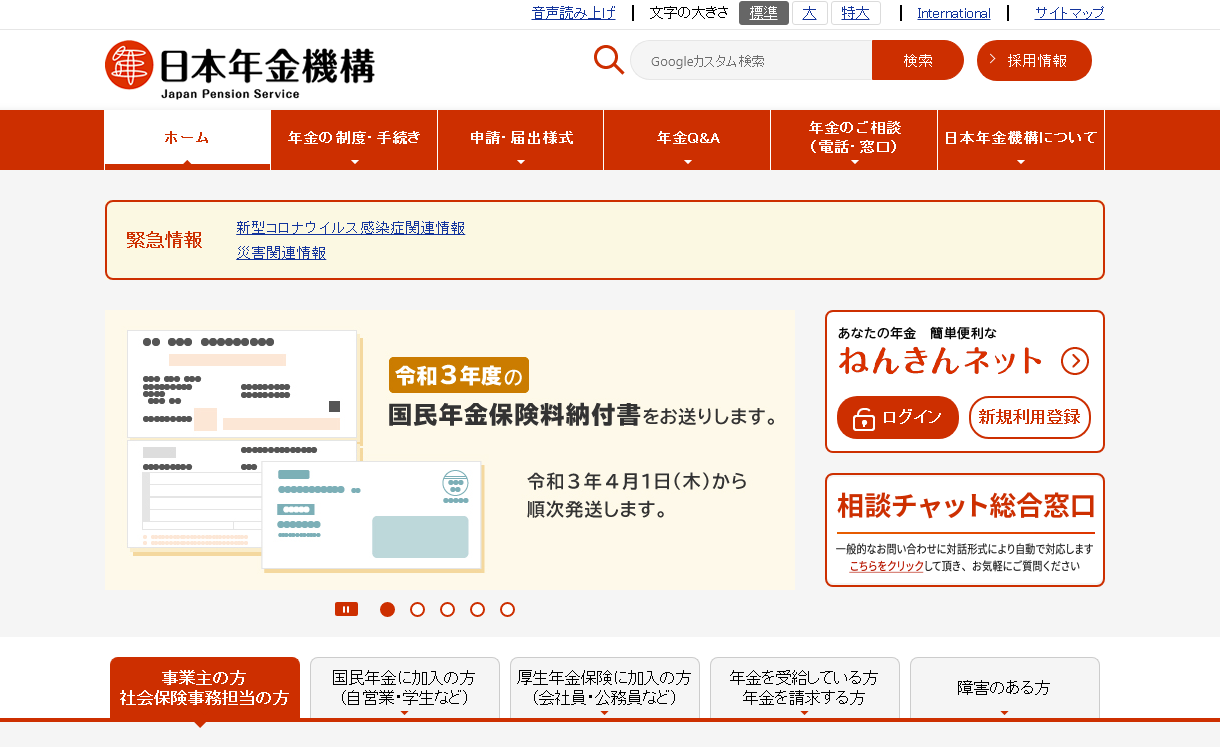
Task: Click the ログイン button with lock icon
Action: pyautogui.click(x=897, y=418)
